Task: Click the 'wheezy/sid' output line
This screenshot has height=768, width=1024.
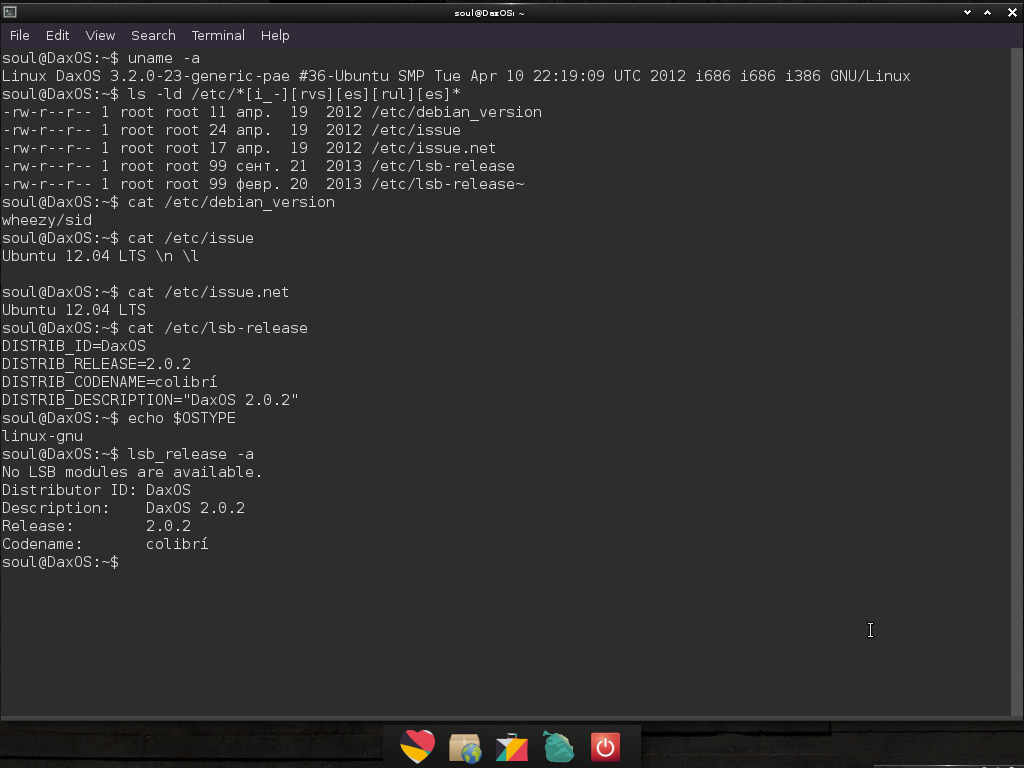Action: [x=46, y=220]
